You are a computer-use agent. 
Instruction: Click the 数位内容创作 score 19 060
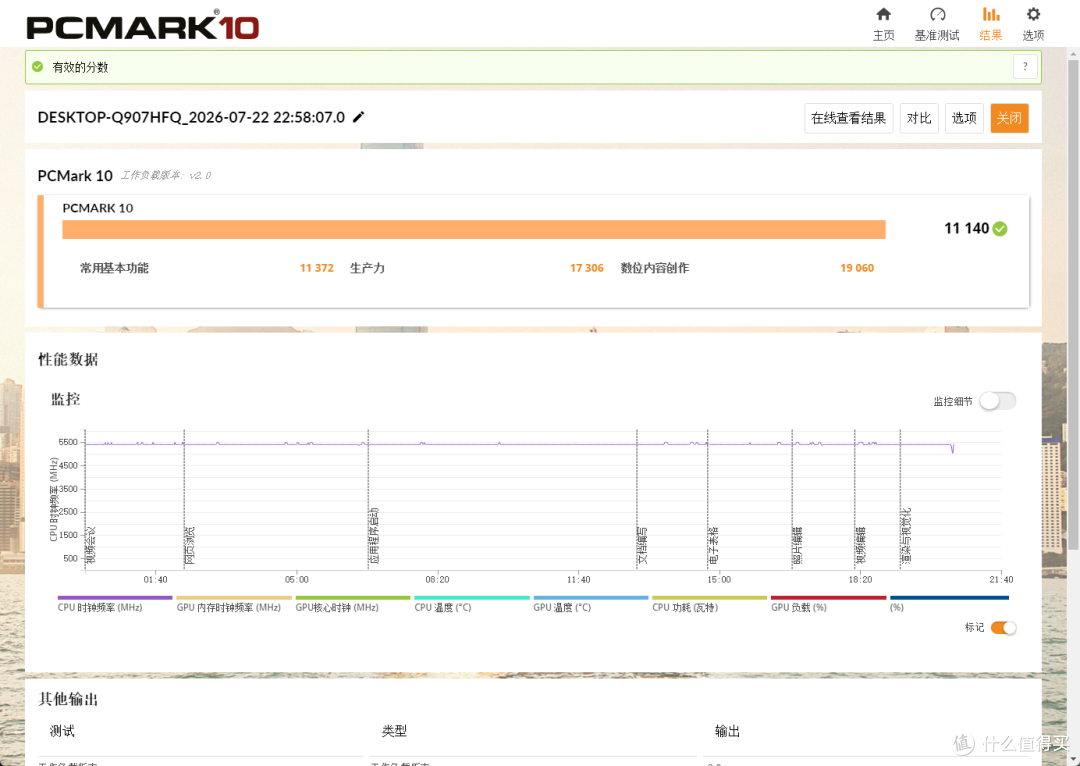pyautogui.click(x=857, y=268)
